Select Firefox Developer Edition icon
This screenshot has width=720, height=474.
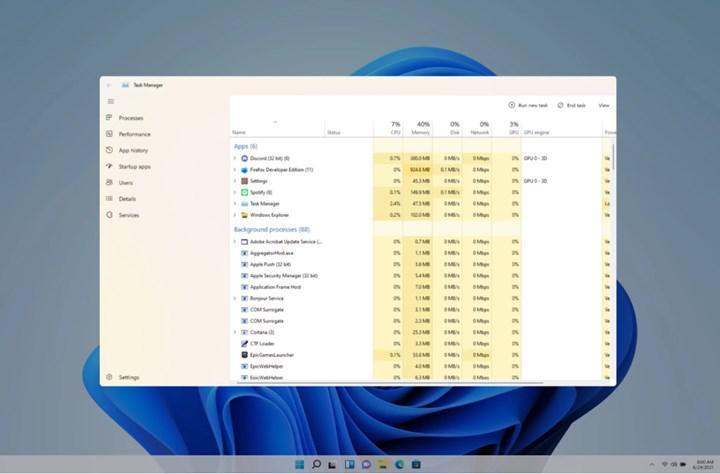point(244,169)
